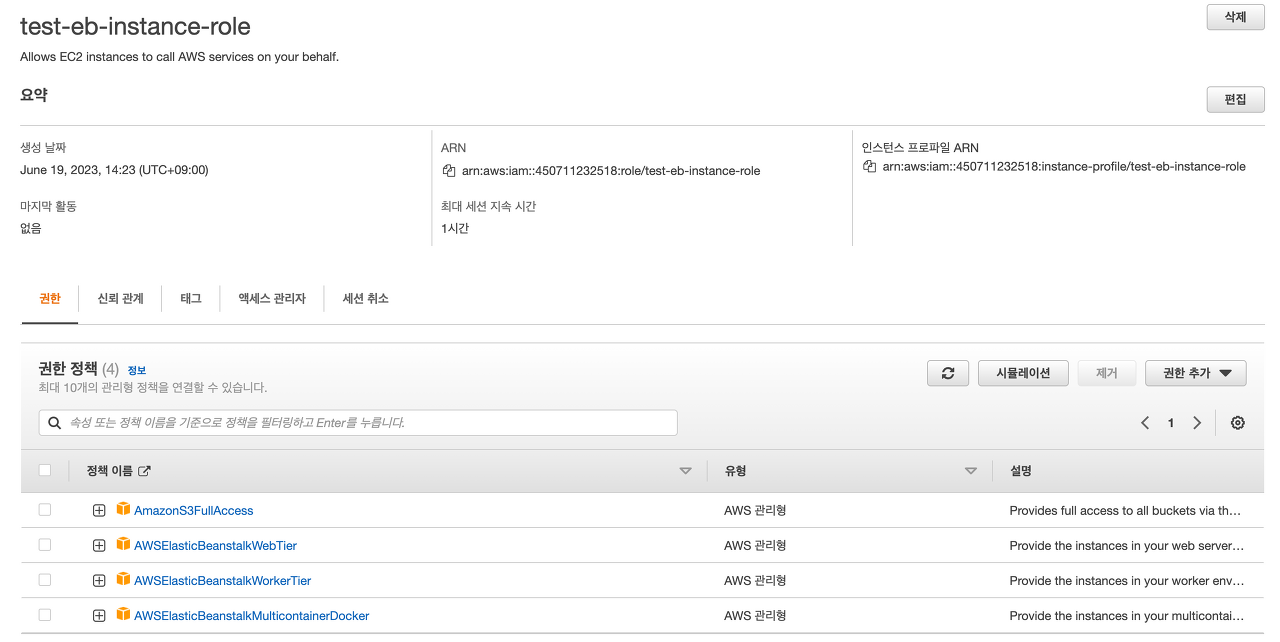Click the external link icon beside 정책 이름
This screenshot has width=1280, height=642.
coord(144,471)
